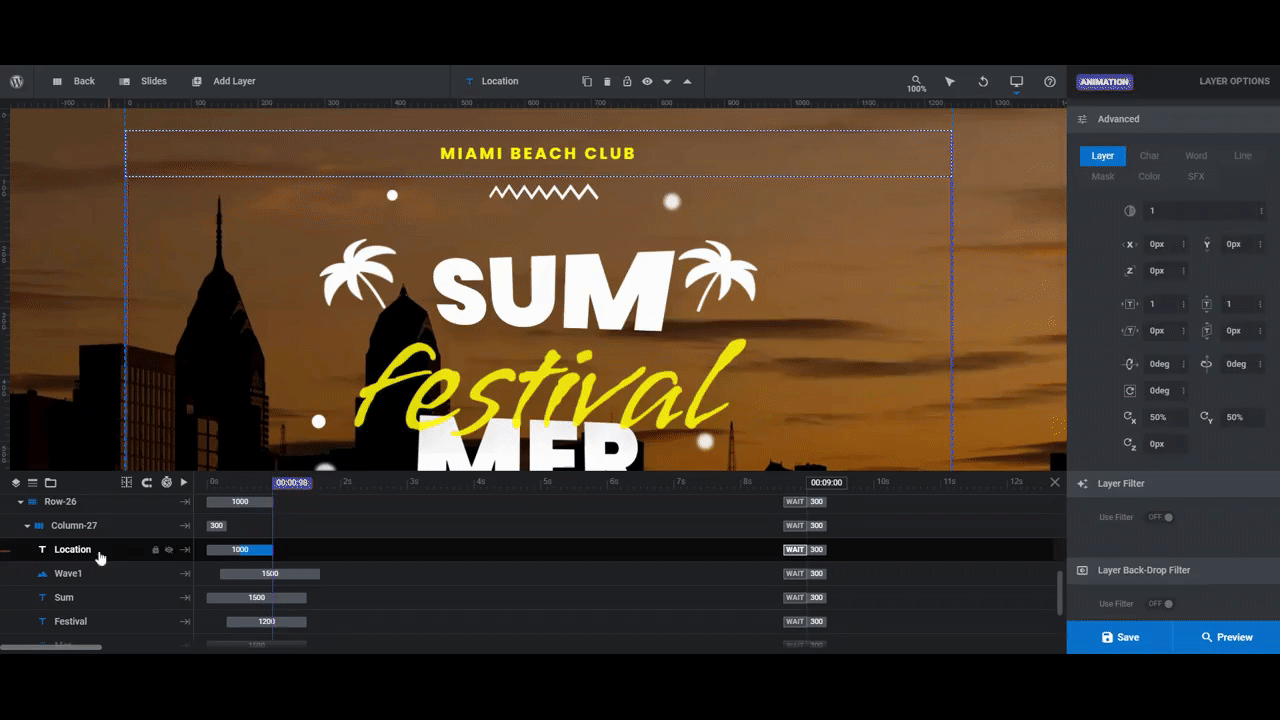The width and height of the screenshot is (1280, 720).
Task: Select the Layer animation sub-tab
Action: (1103, 156)
